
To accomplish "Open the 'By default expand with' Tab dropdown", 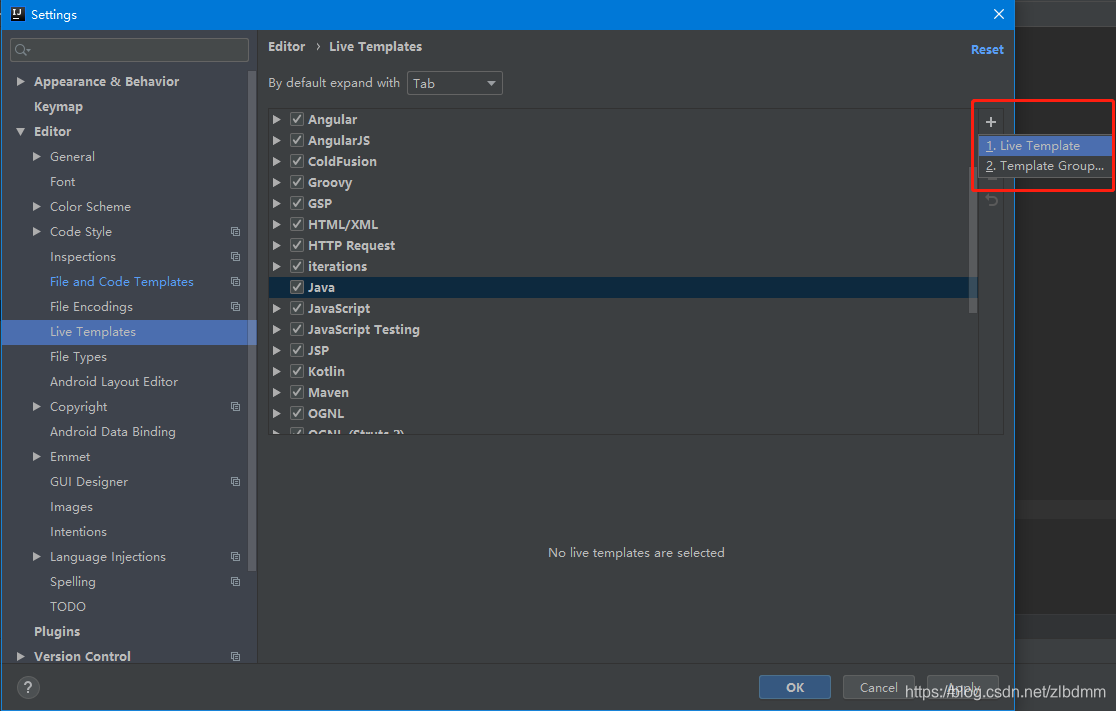I will 455,83.
